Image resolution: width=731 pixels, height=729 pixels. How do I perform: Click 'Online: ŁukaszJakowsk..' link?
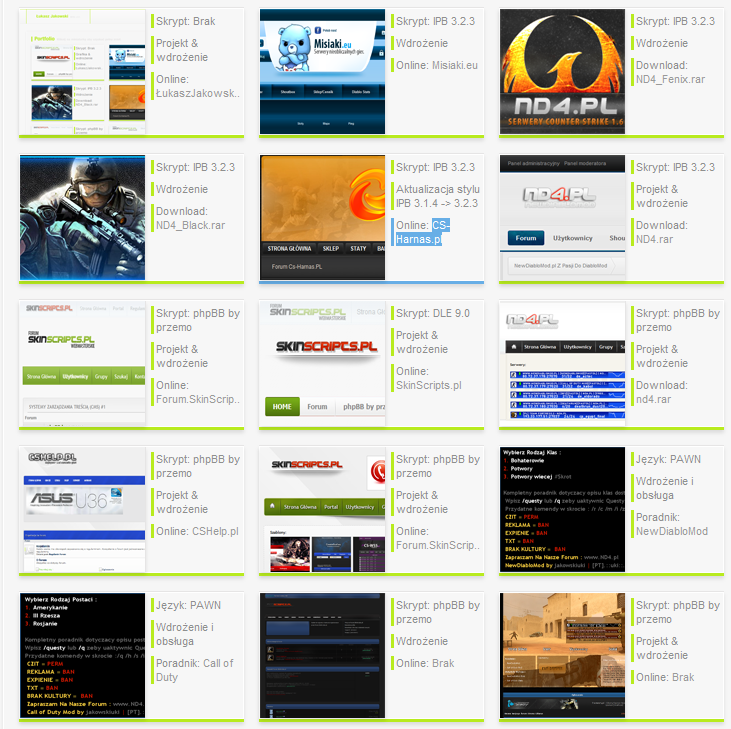coord(198,86)
